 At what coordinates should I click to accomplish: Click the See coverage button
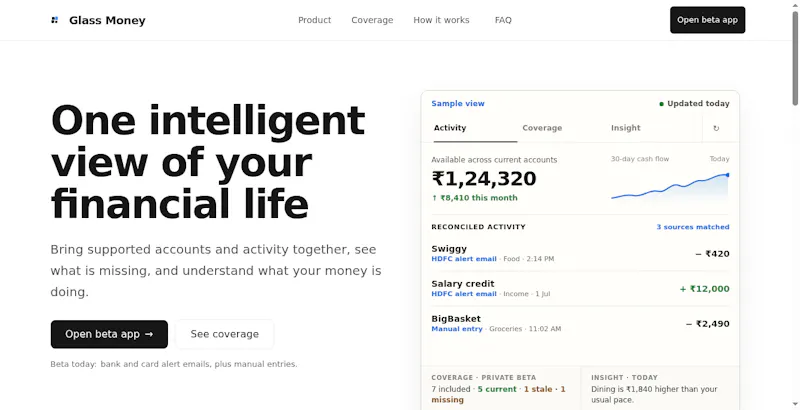pyautogui.click(x=224, y=334)
